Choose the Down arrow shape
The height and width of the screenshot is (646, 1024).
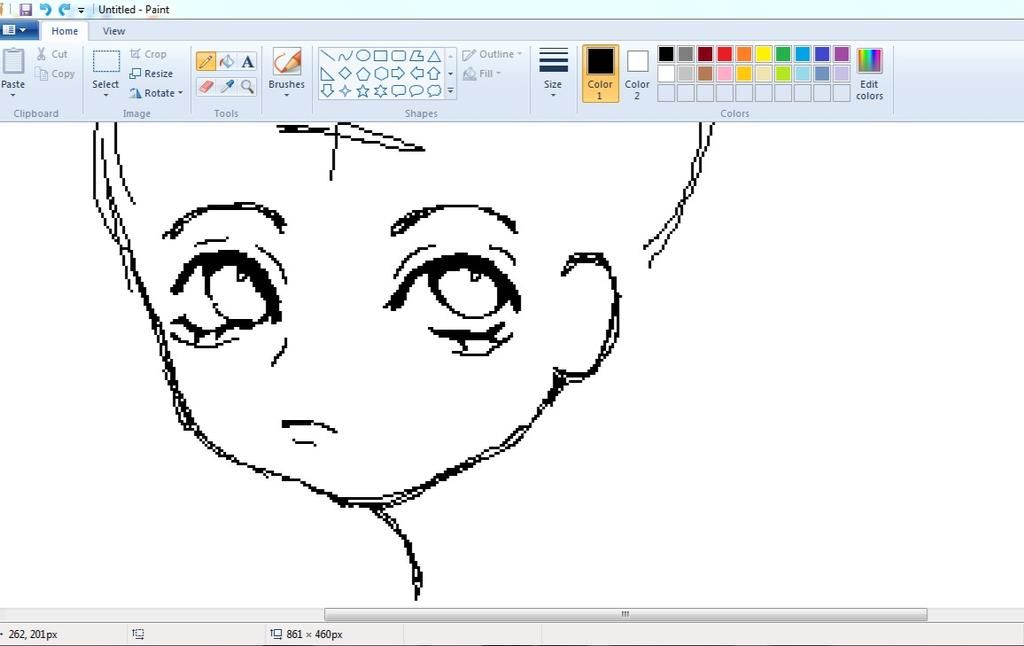click(x=328, y=91)
